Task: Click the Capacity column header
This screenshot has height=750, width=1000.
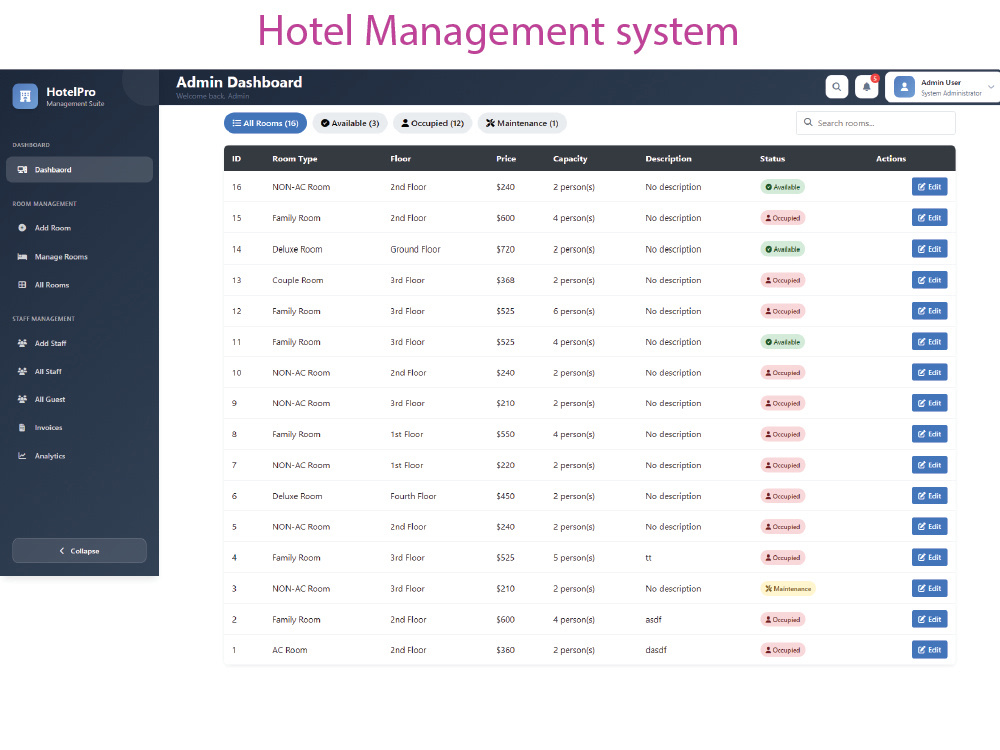Action: click(x=570, y=159)
